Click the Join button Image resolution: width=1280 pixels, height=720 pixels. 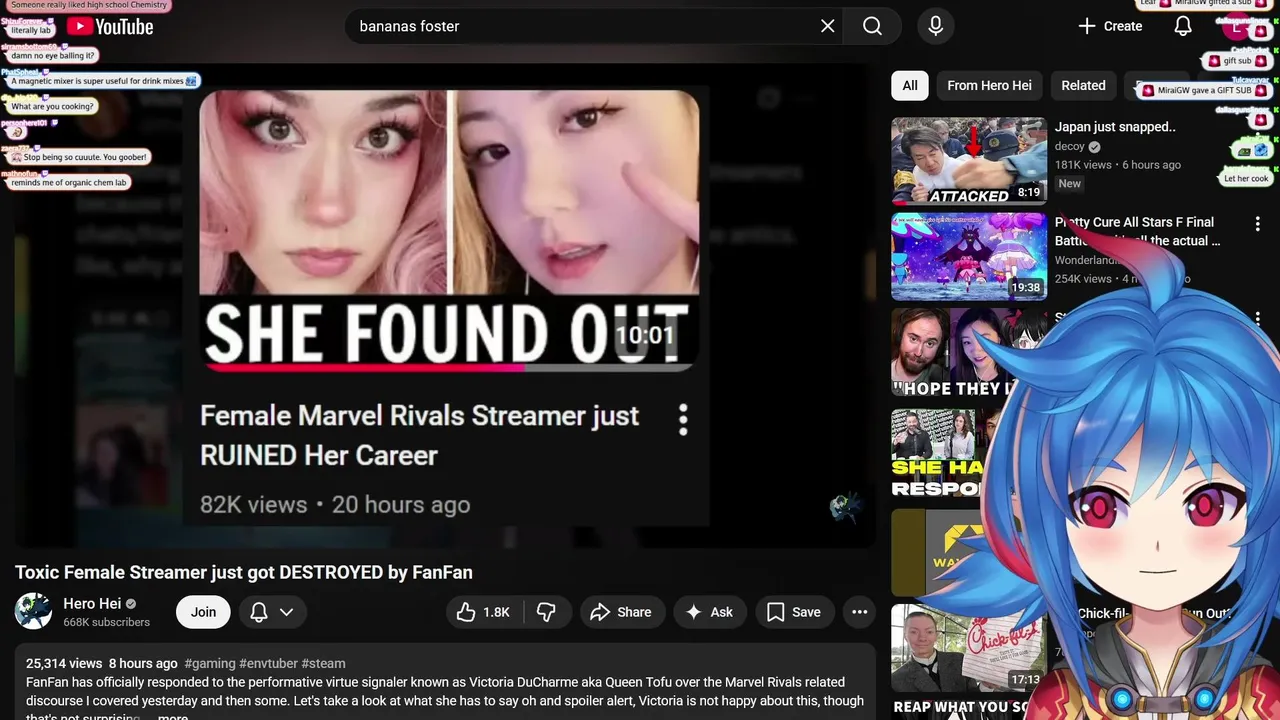point(203,612)
